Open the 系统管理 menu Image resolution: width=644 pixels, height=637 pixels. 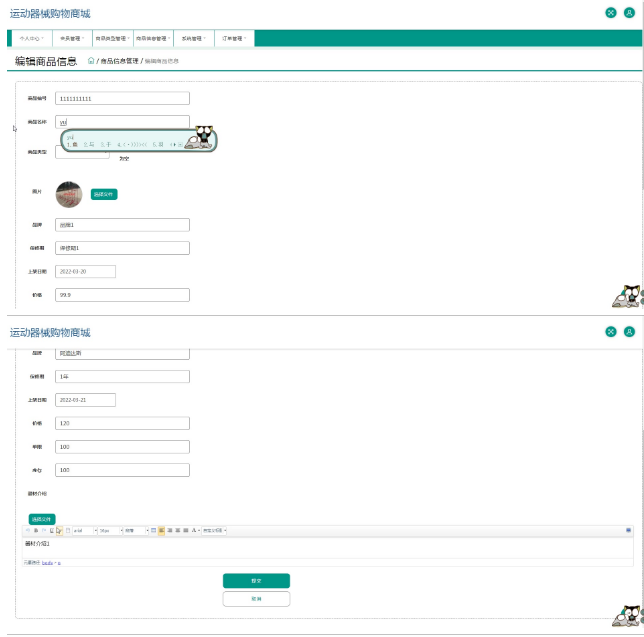pyautogui.click(x=193, y=38)
